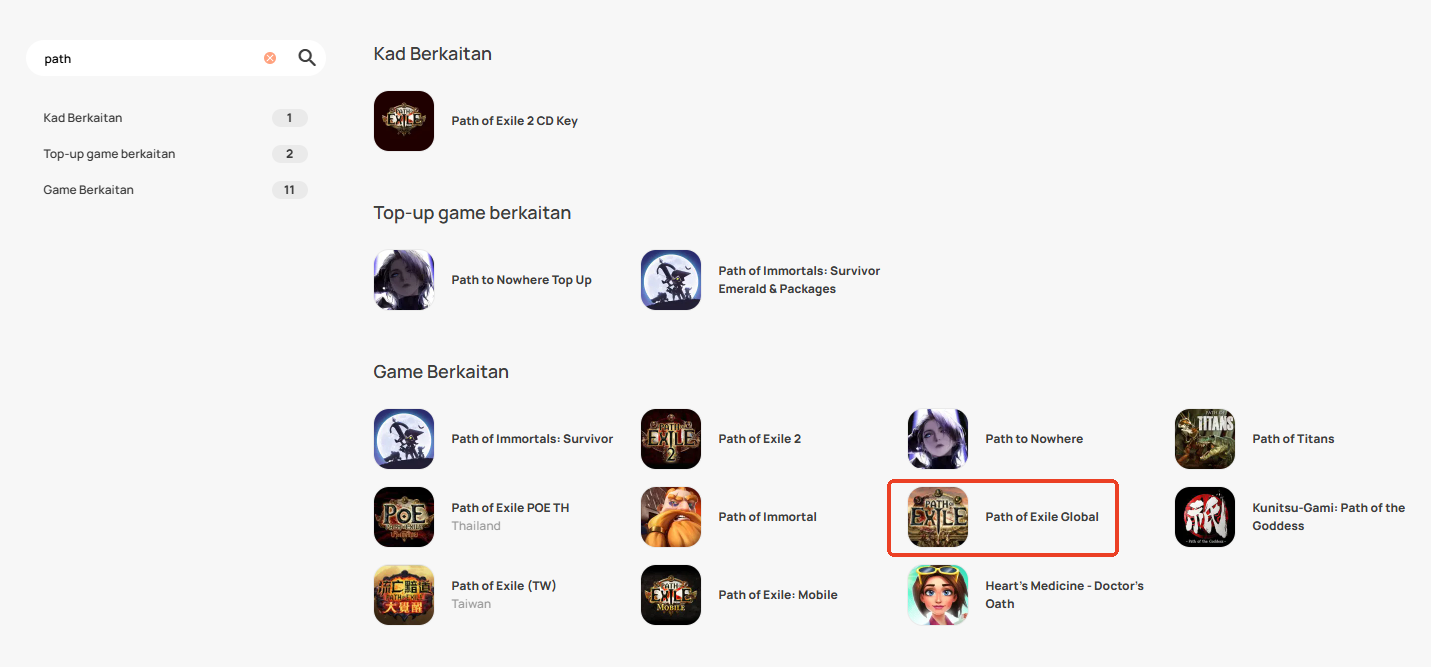
Task: Click the Path of Immortal viking icon
Action: [671, 517]
